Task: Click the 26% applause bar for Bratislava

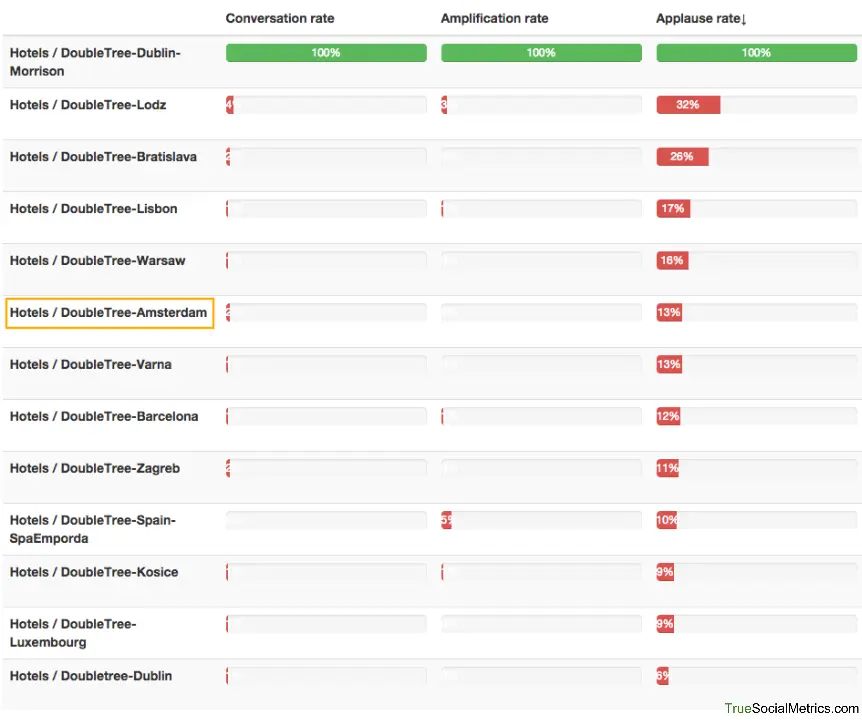Action: click(682, 157)
